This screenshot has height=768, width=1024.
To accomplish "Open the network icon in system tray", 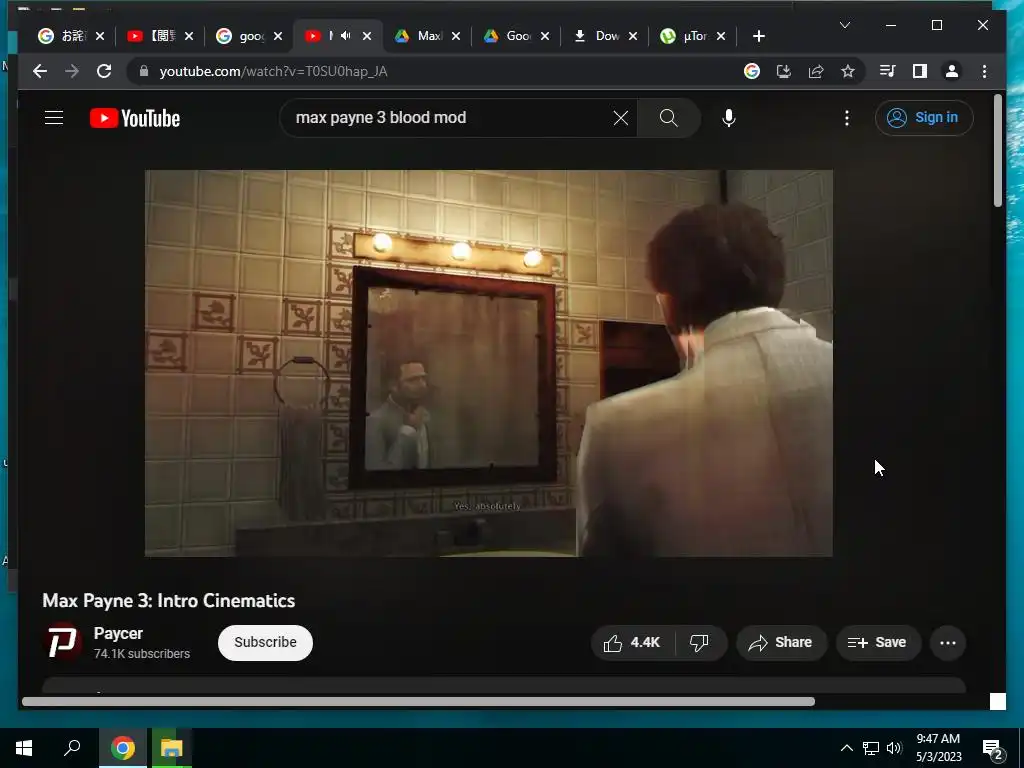I will (x=871, y=748).
